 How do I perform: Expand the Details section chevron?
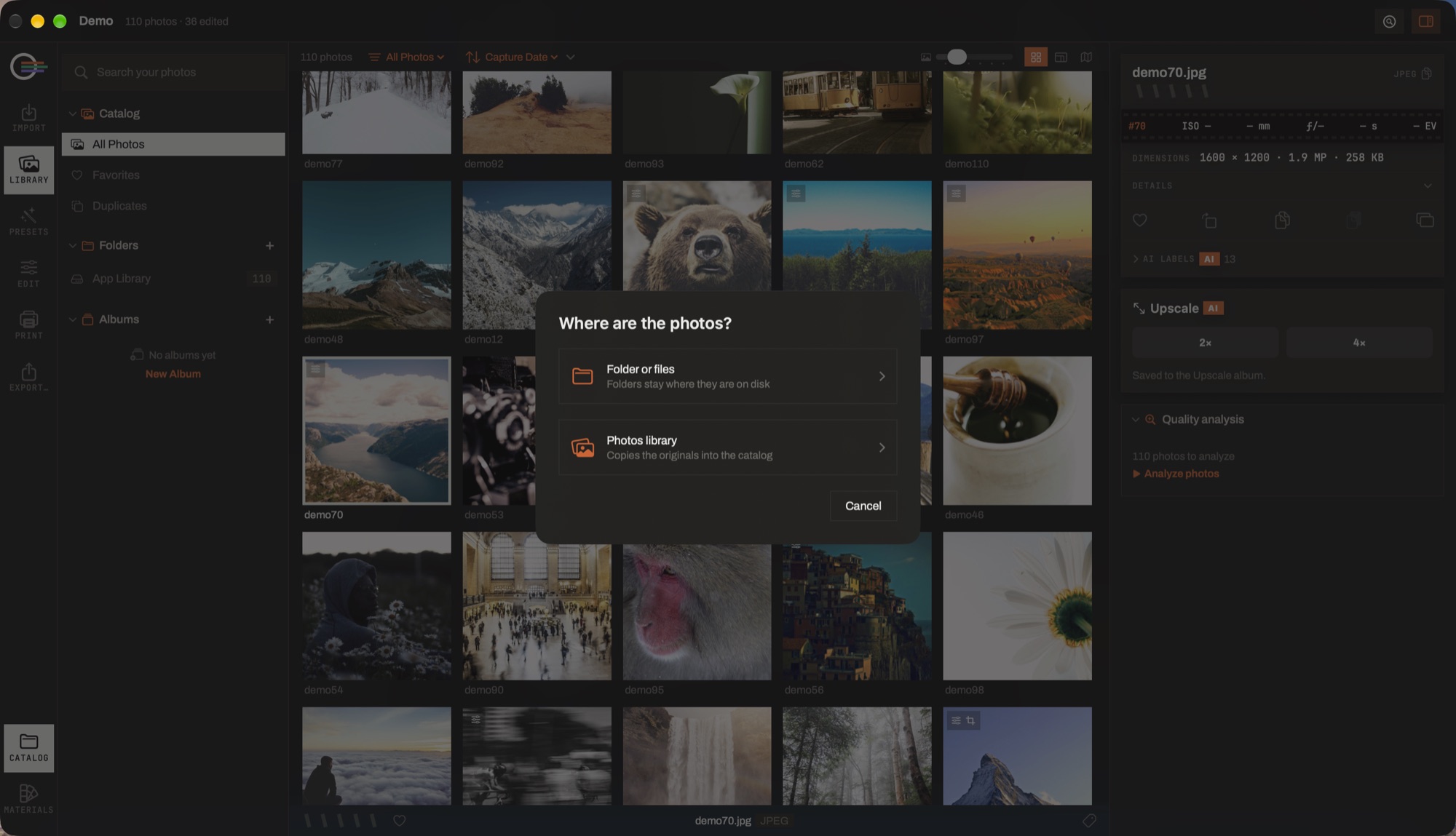point(1427,186)
